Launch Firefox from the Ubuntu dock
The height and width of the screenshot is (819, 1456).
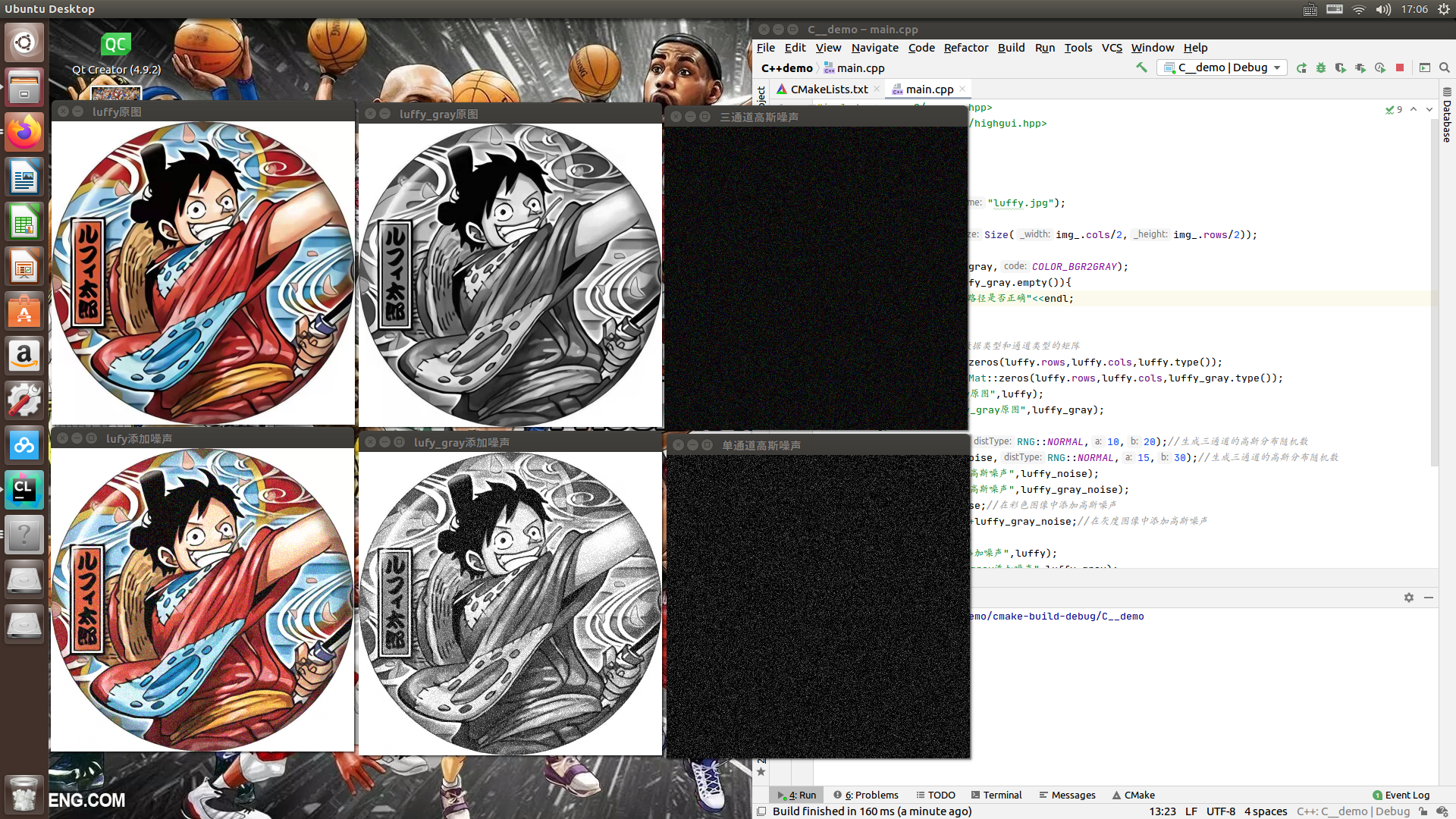(x=24, y=133)
